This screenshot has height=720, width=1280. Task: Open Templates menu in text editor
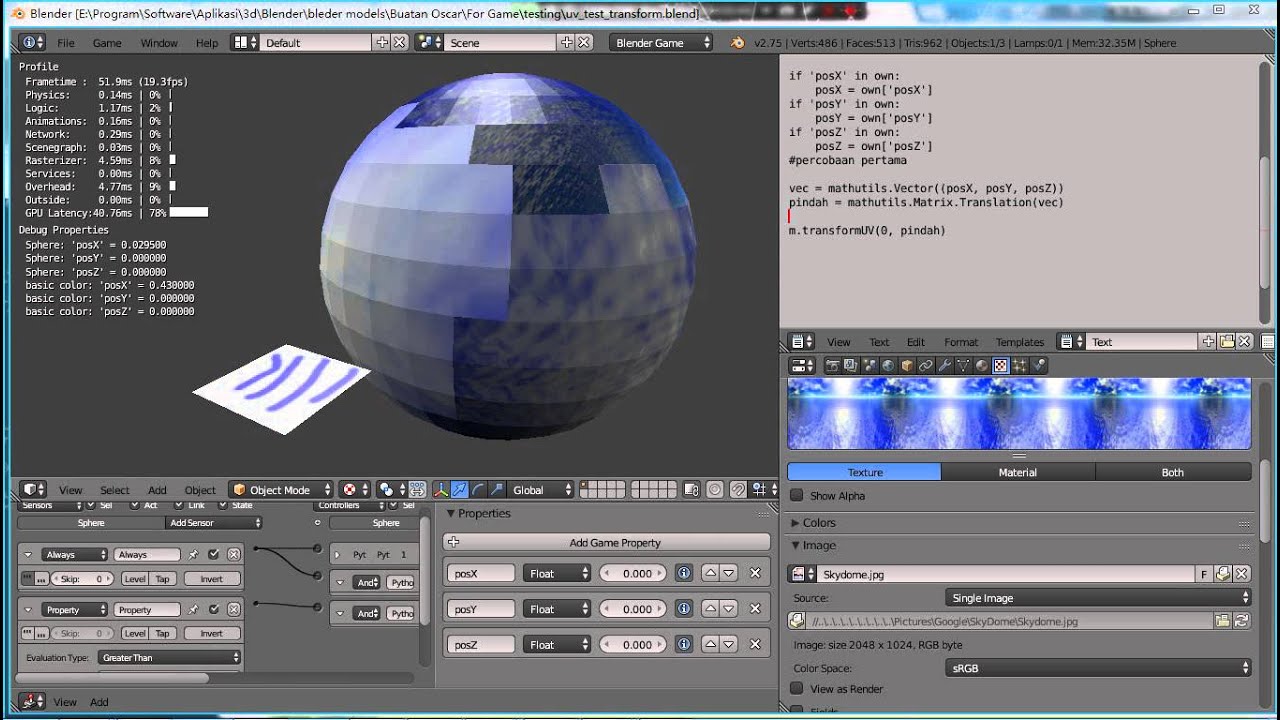pyautogui.click(x=1020, y=342)
